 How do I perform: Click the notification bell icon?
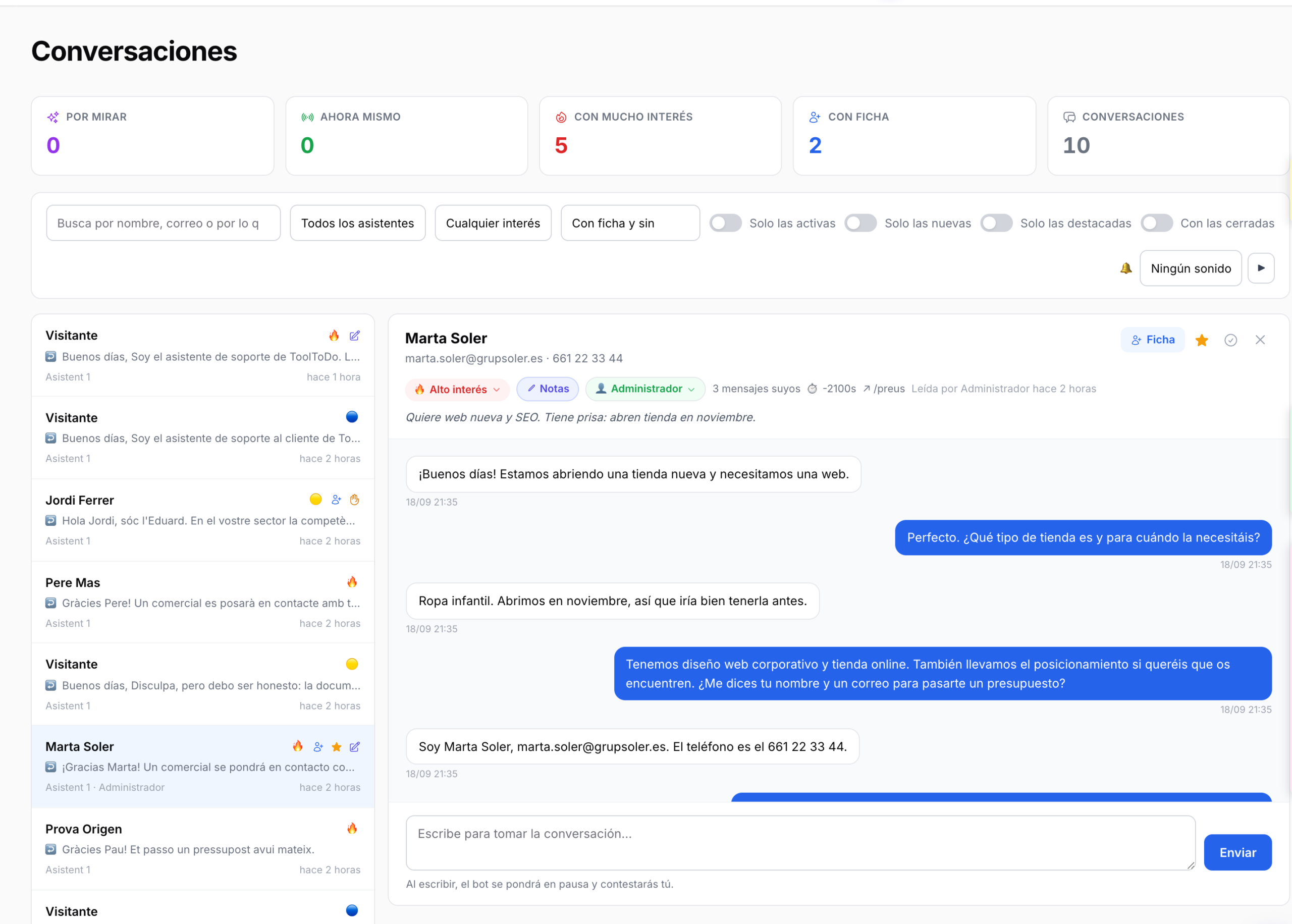click(1126, 268)
